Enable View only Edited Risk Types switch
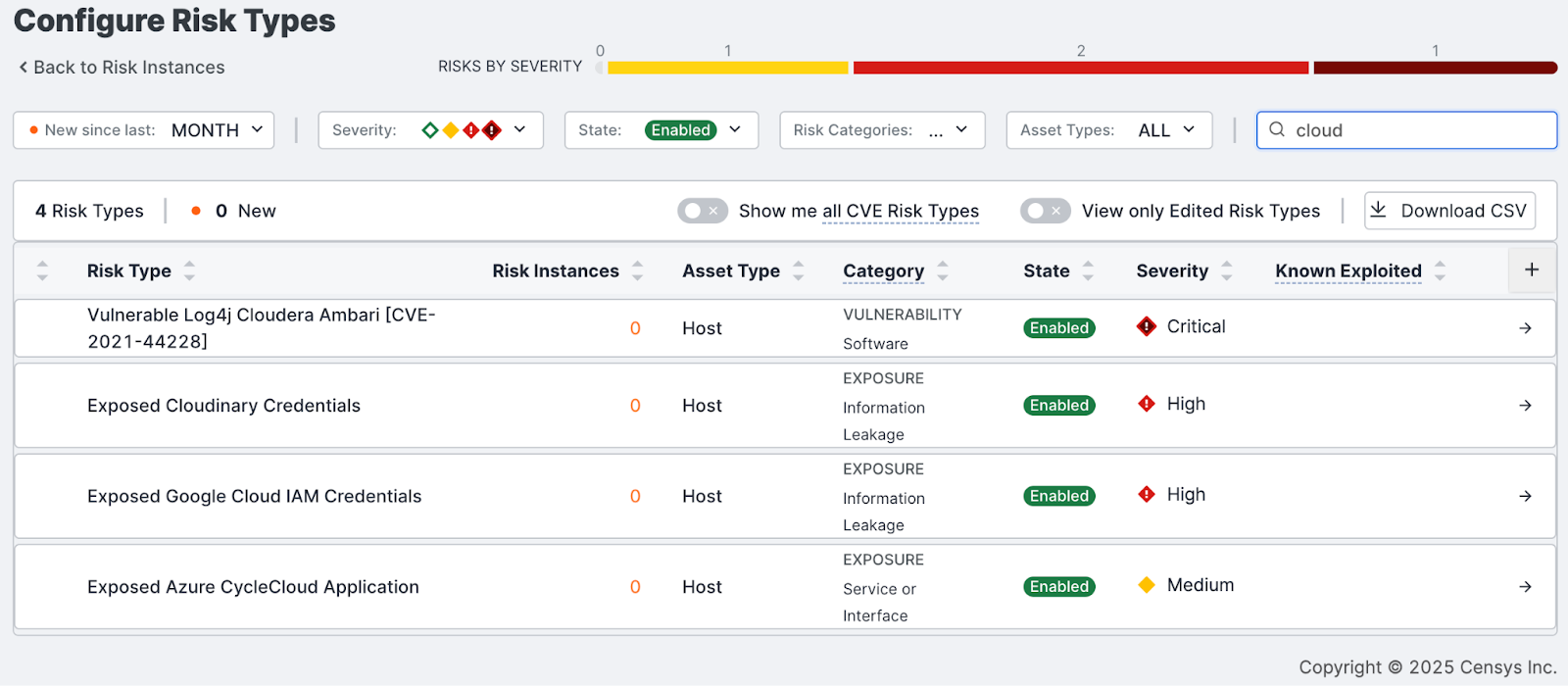 click(1045, 211)
